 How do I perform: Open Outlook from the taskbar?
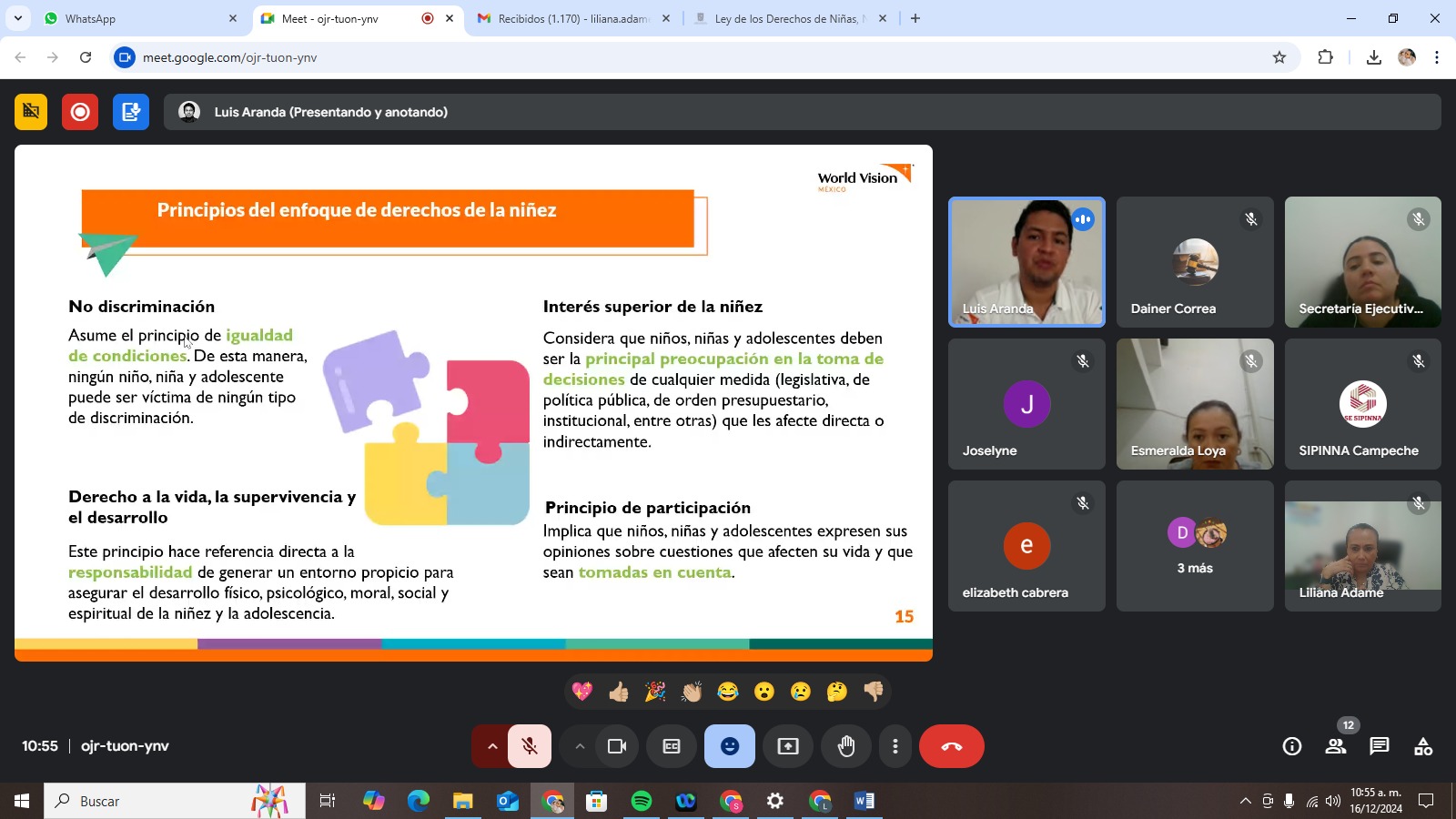click(508, 801)
